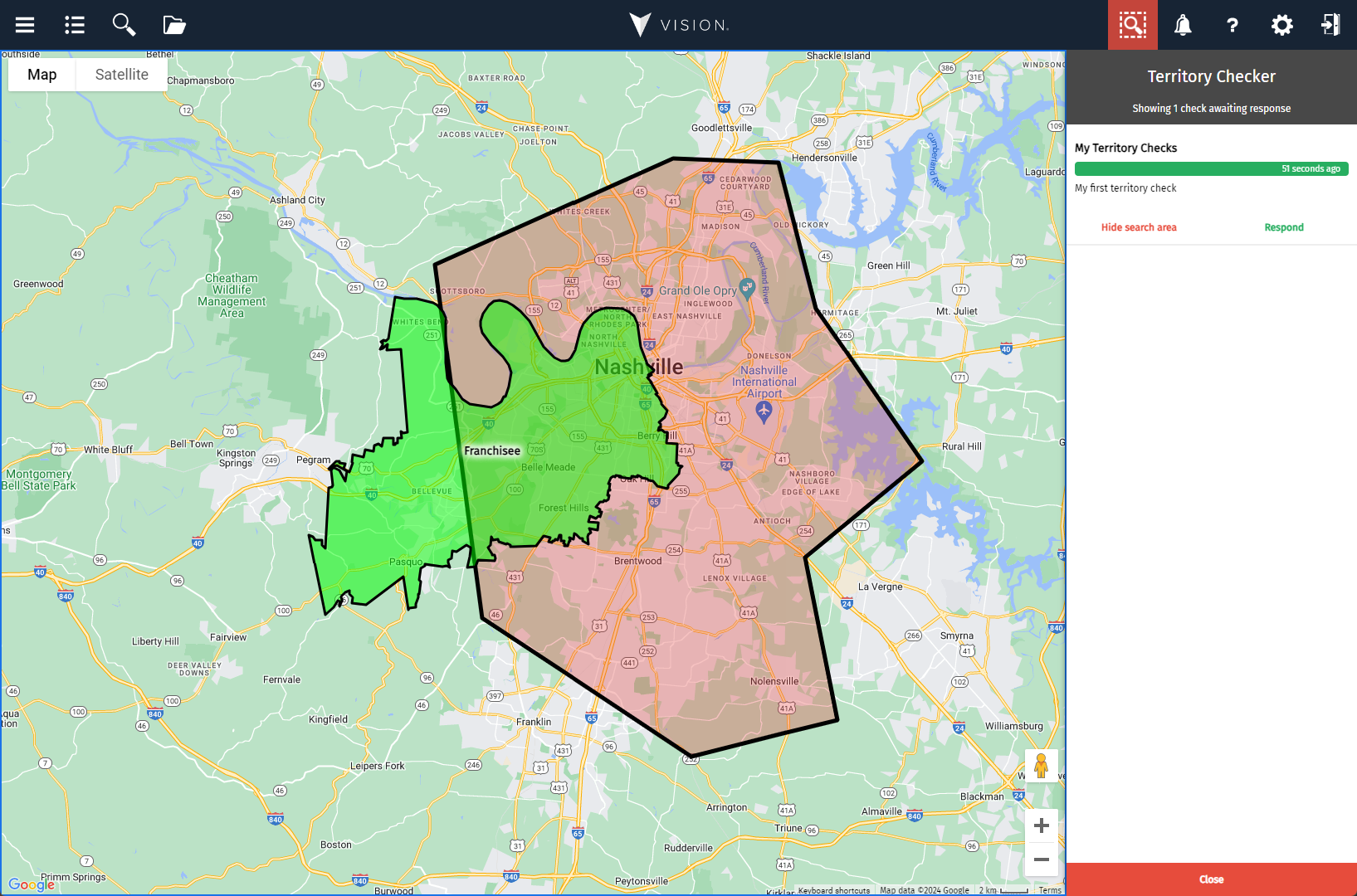Image resolution: width=1357 pixels, height=896 pixels.
Task: Select the search tool
Action: (124, 25)
